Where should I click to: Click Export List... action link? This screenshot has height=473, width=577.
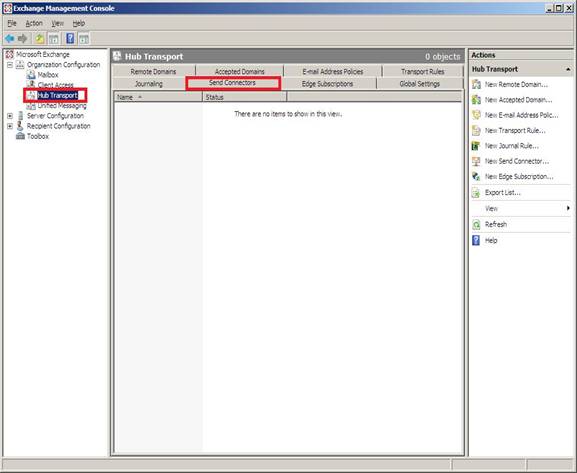502,193
